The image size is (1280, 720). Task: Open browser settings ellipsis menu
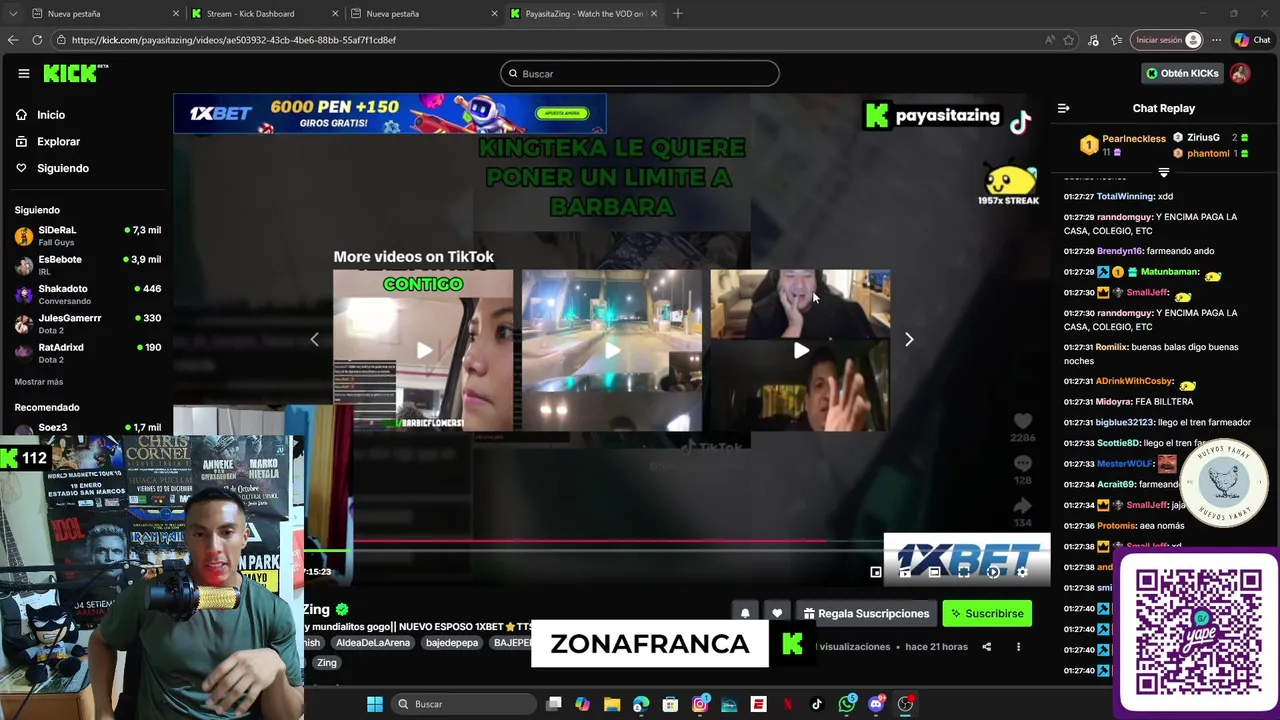click(1216, 40)
